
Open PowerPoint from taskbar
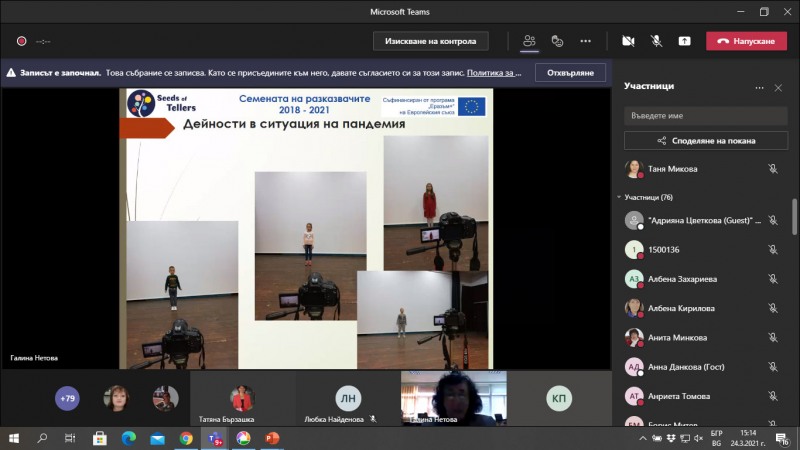coord(272,438)
